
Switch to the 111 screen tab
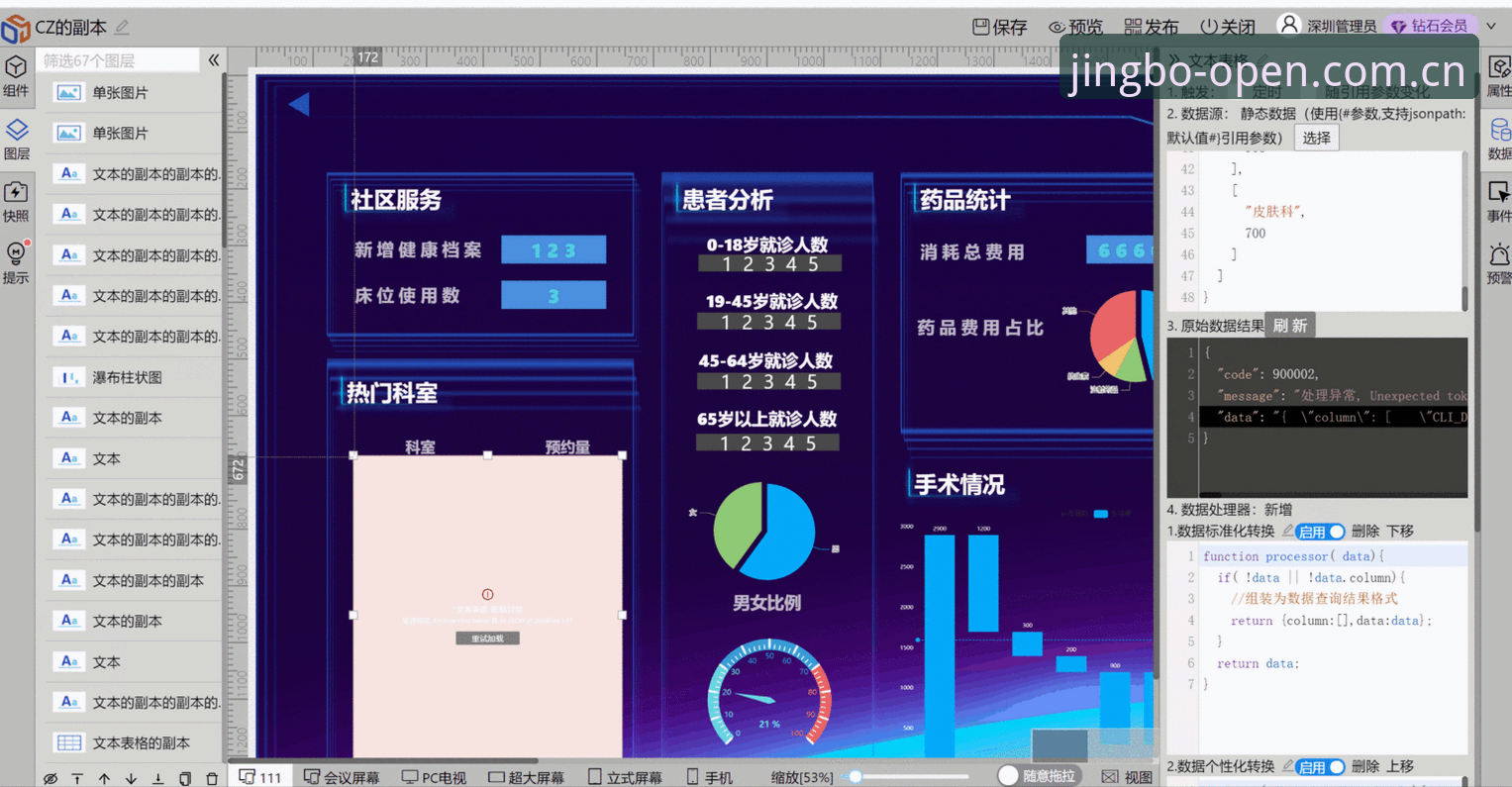tap(260, 777)
